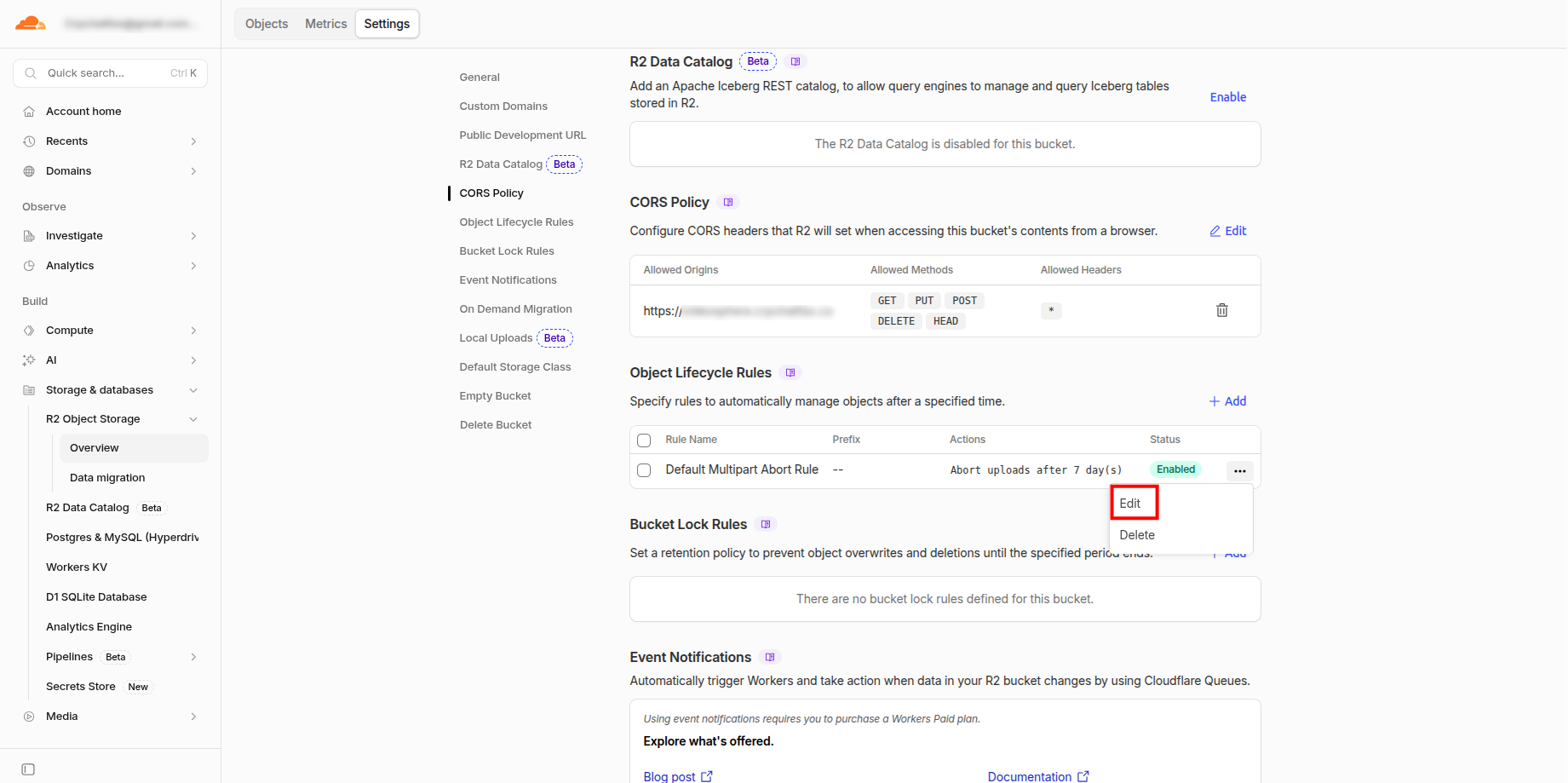Screen dimensions: 1568x783
Task: Click the Domains globe icon
Action: (29, 171)
